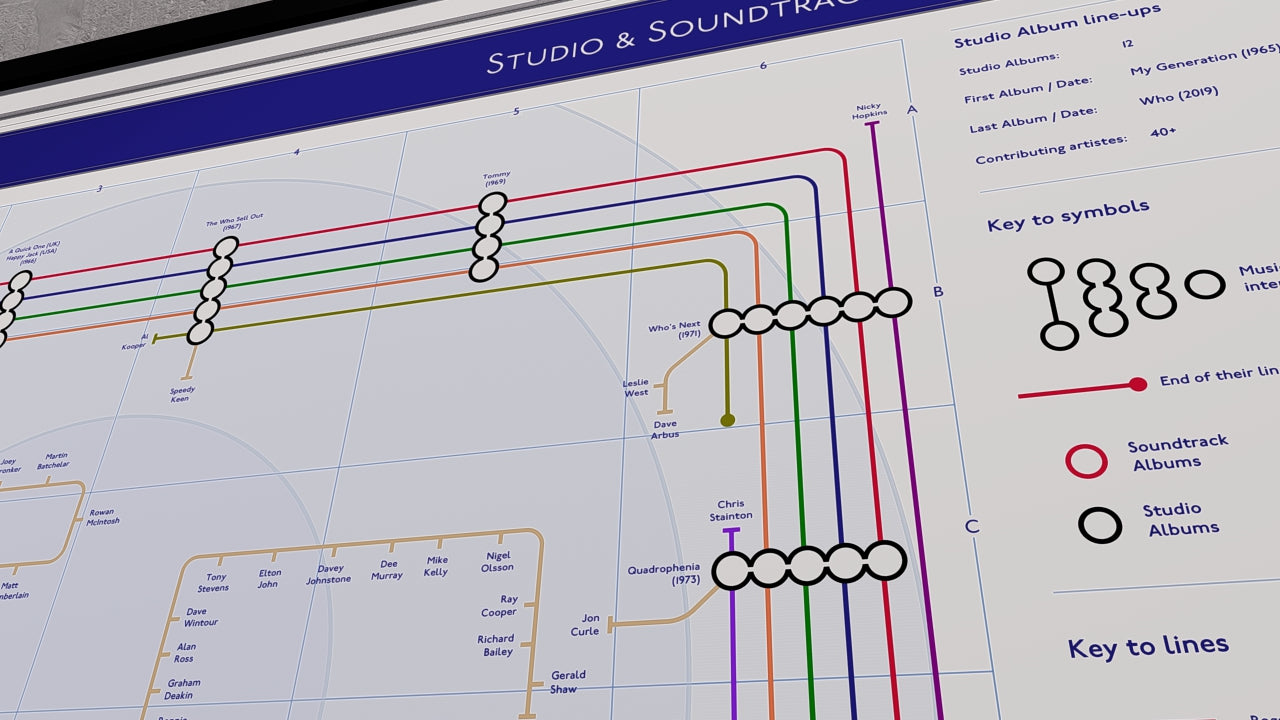The width and height of the screenshot is (1280, 720).
Task: Click the Chris Stainton name label
Action: [731, 510]
